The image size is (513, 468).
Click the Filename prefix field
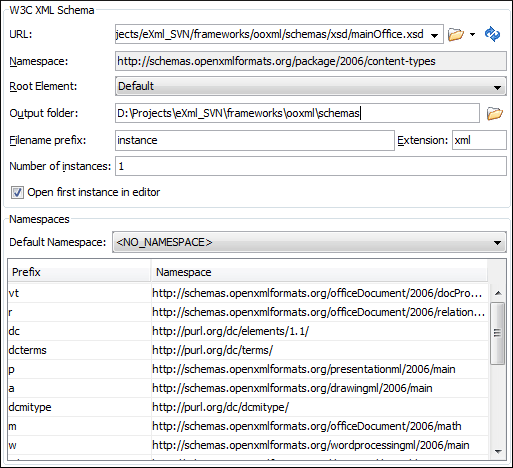pyautogui.click(x=255, y=140)
